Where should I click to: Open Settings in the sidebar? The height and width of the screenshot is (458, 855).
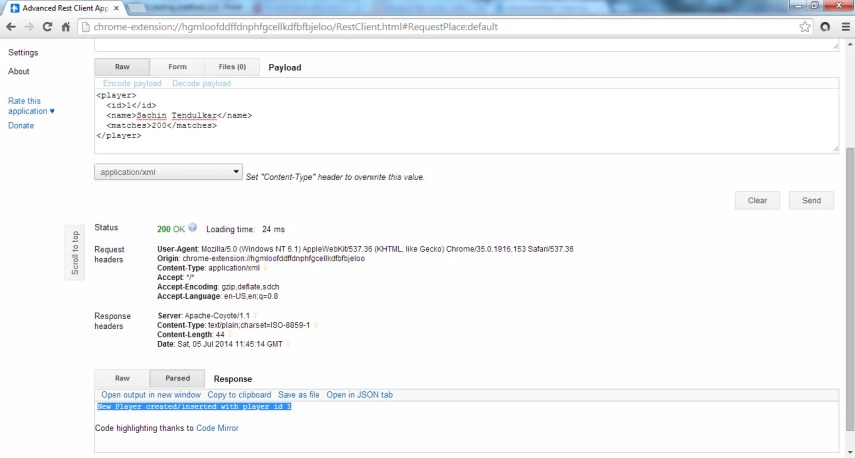23,53
